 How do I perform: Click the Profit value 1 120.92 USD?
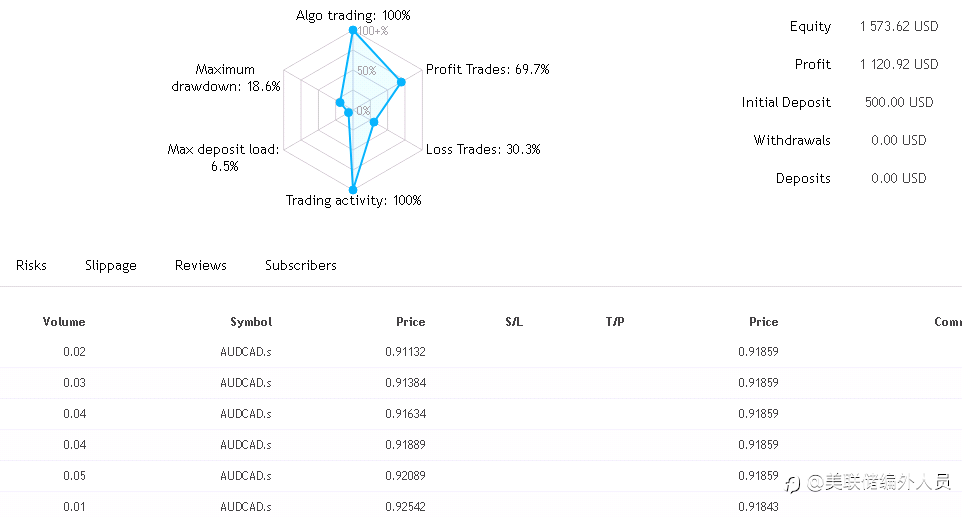(899, 65)
